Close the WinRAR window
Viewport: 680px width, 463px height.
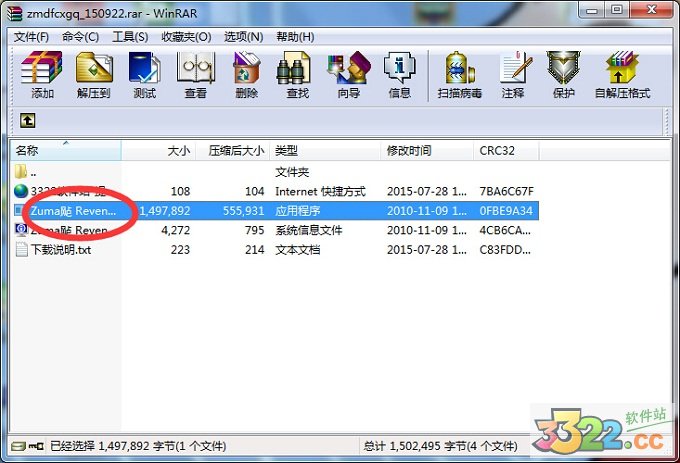[651, 10]
